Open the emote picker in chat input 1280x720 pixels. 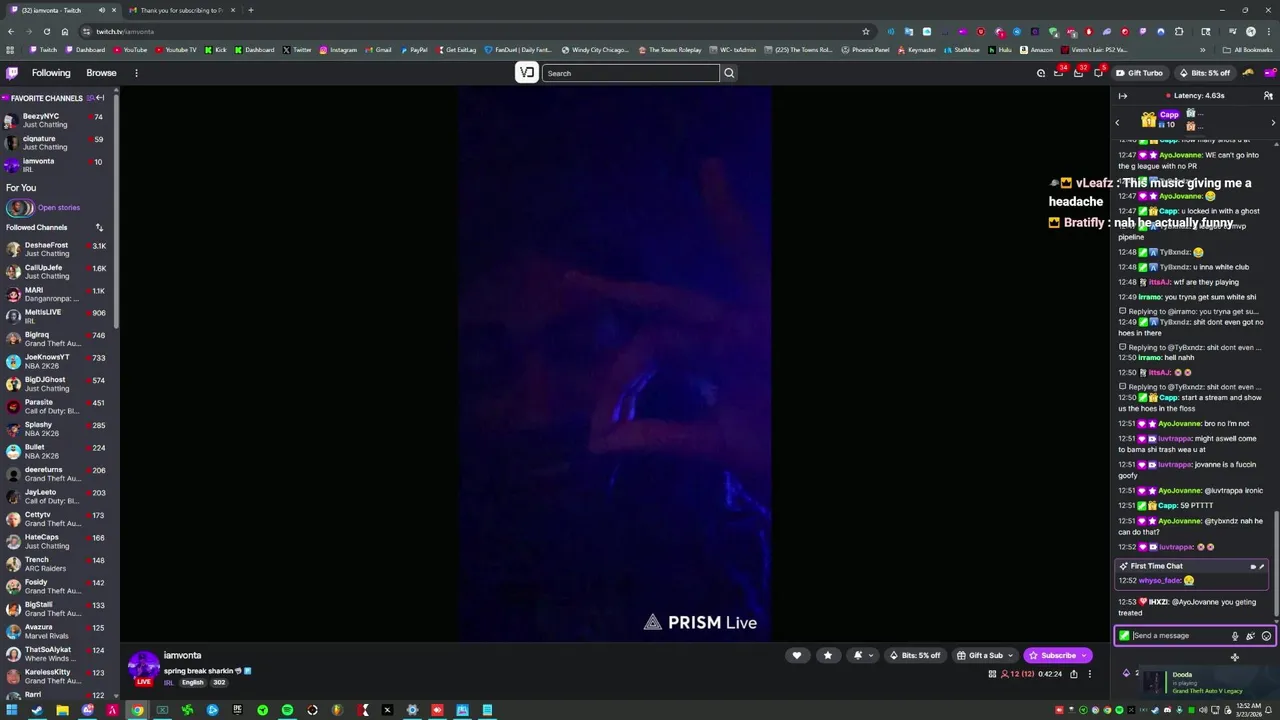click(x=1266, y=636)
